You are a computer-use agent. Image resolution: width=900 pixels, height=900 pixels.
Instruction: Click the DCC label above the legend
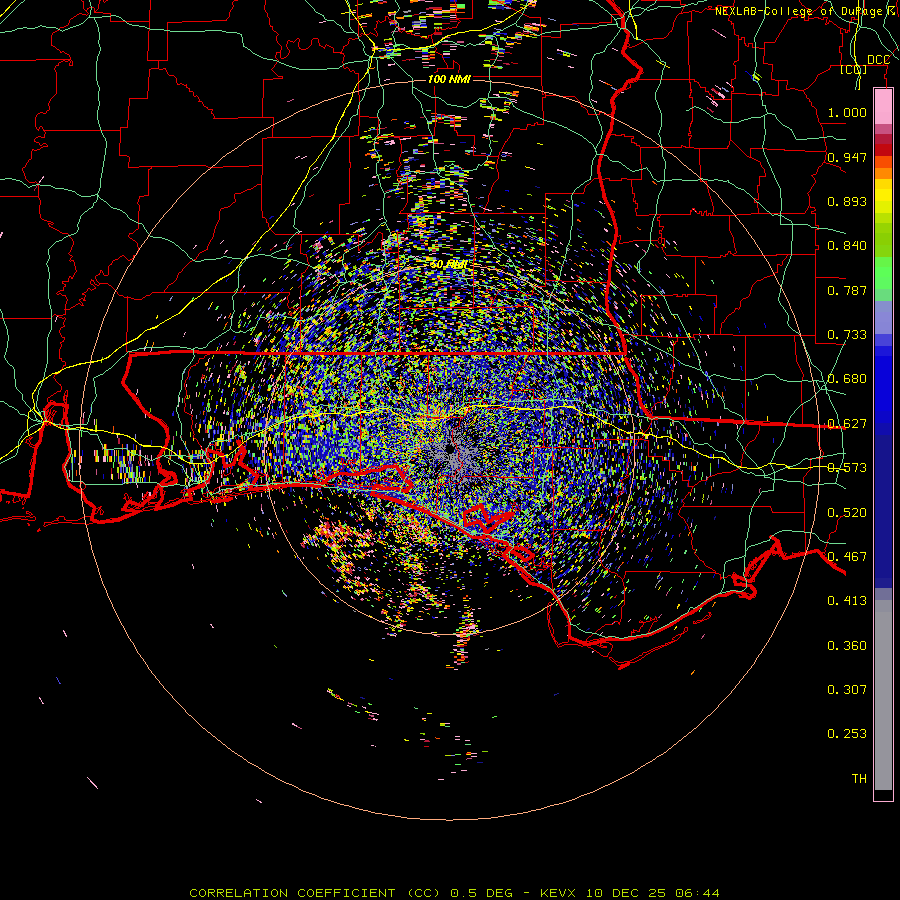878,60
